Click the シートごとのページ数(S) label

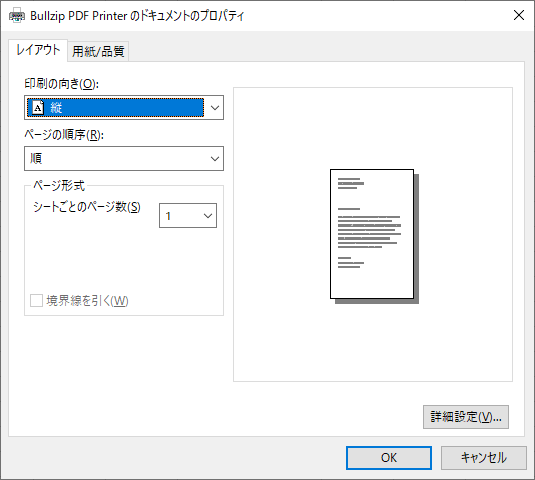87,207
